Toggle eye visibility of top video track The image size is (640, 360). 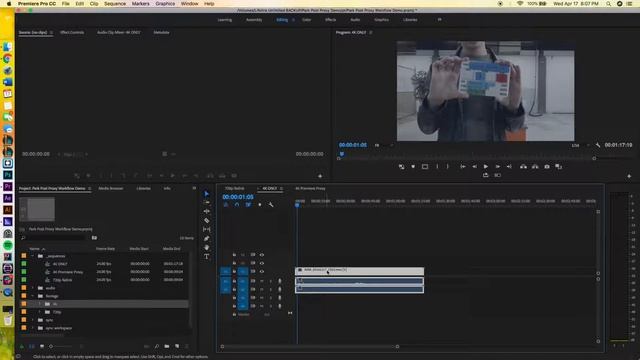click(262, 255)
